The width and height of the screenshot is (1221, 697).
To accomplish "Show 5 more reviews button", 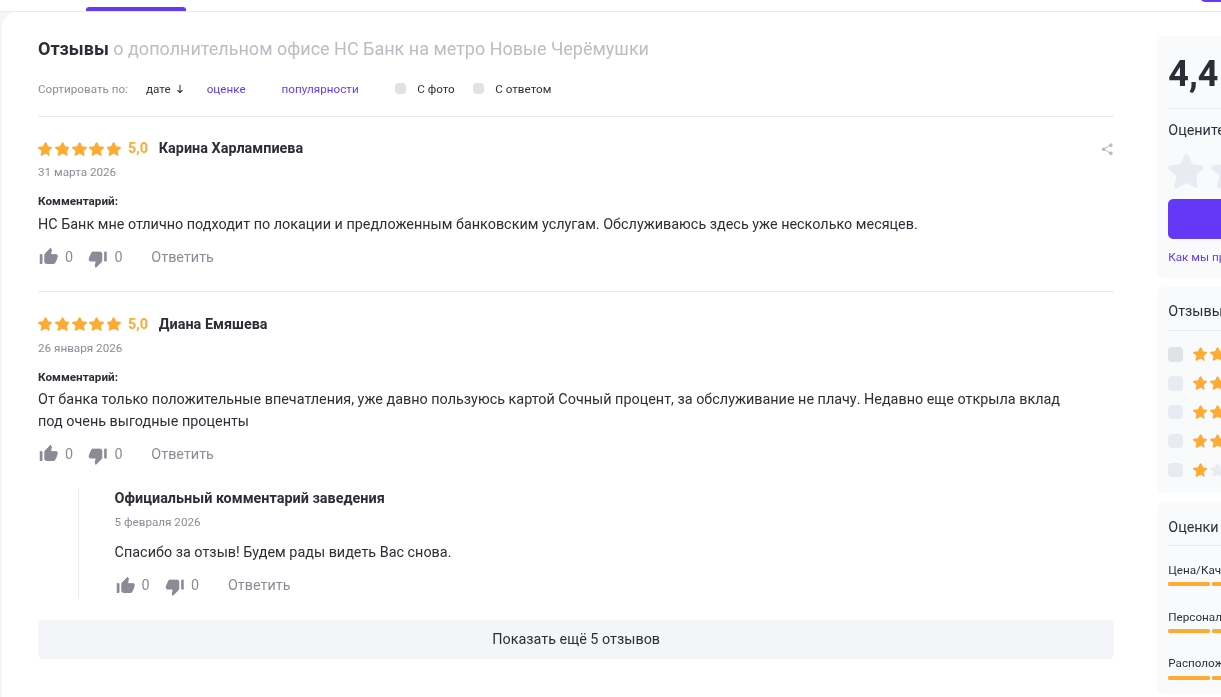I will tap(576, 639).
